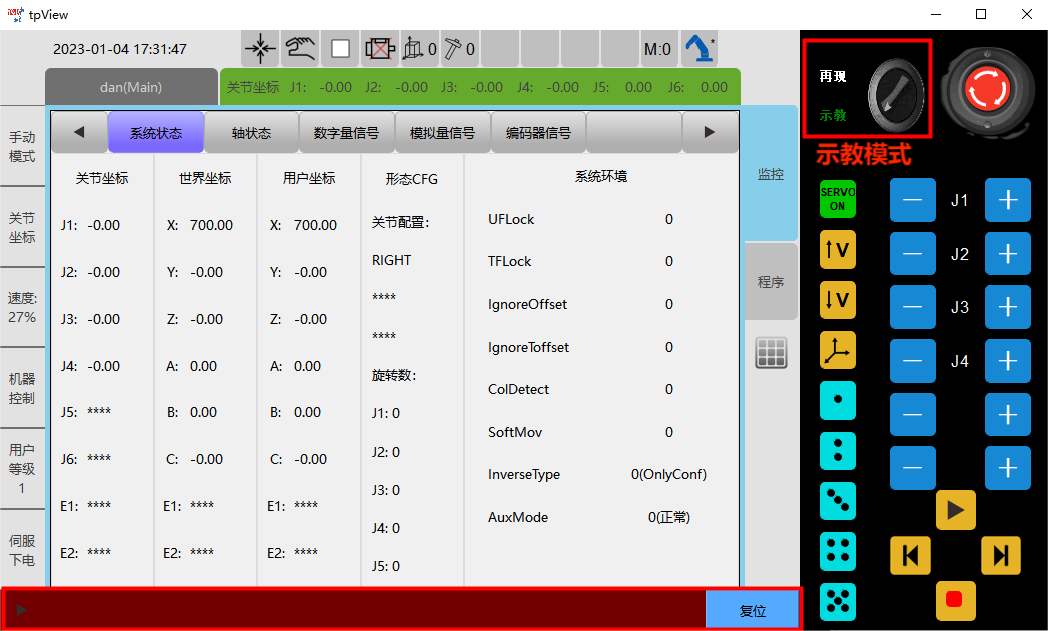The height and width of the screenshot is (631, 1048).
Task: Click the blue robot arm status icon
Action: 699,47
